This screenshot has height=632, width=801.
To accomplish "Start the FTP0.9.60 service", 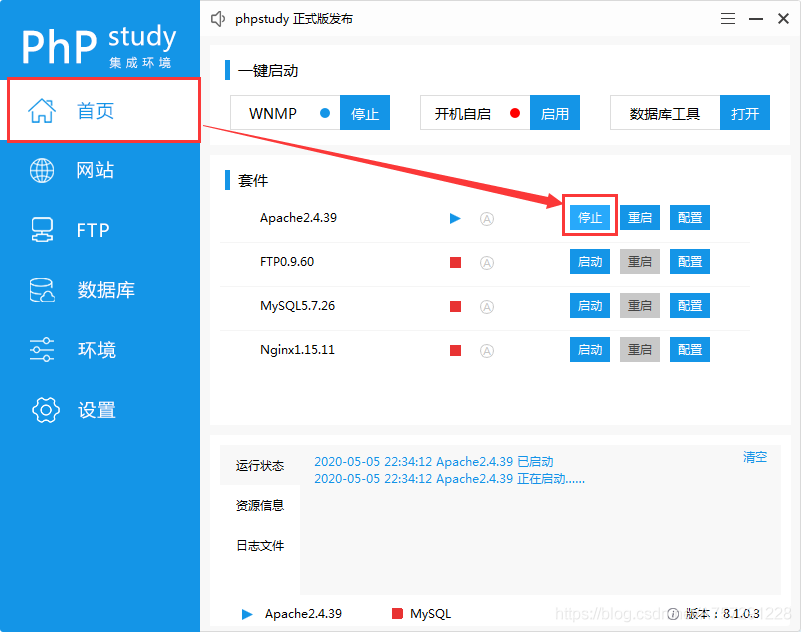I will click(x=590, y=262).
